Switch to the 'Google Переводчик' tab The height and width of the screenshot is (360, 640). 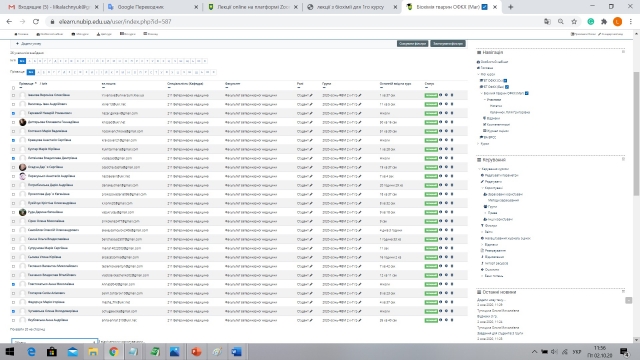(x=152, y=7)
